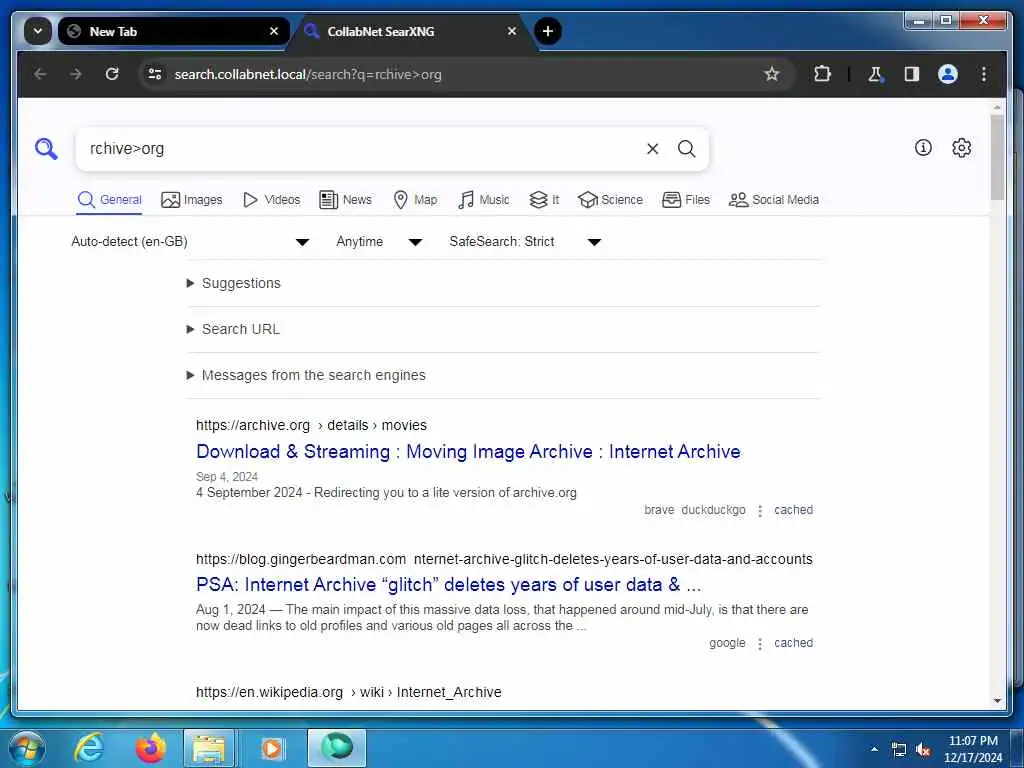Viewport: 1024px width, 768px height.
Task: Open the PSA Internet Archive glitch result
Action: coord(449,584)
